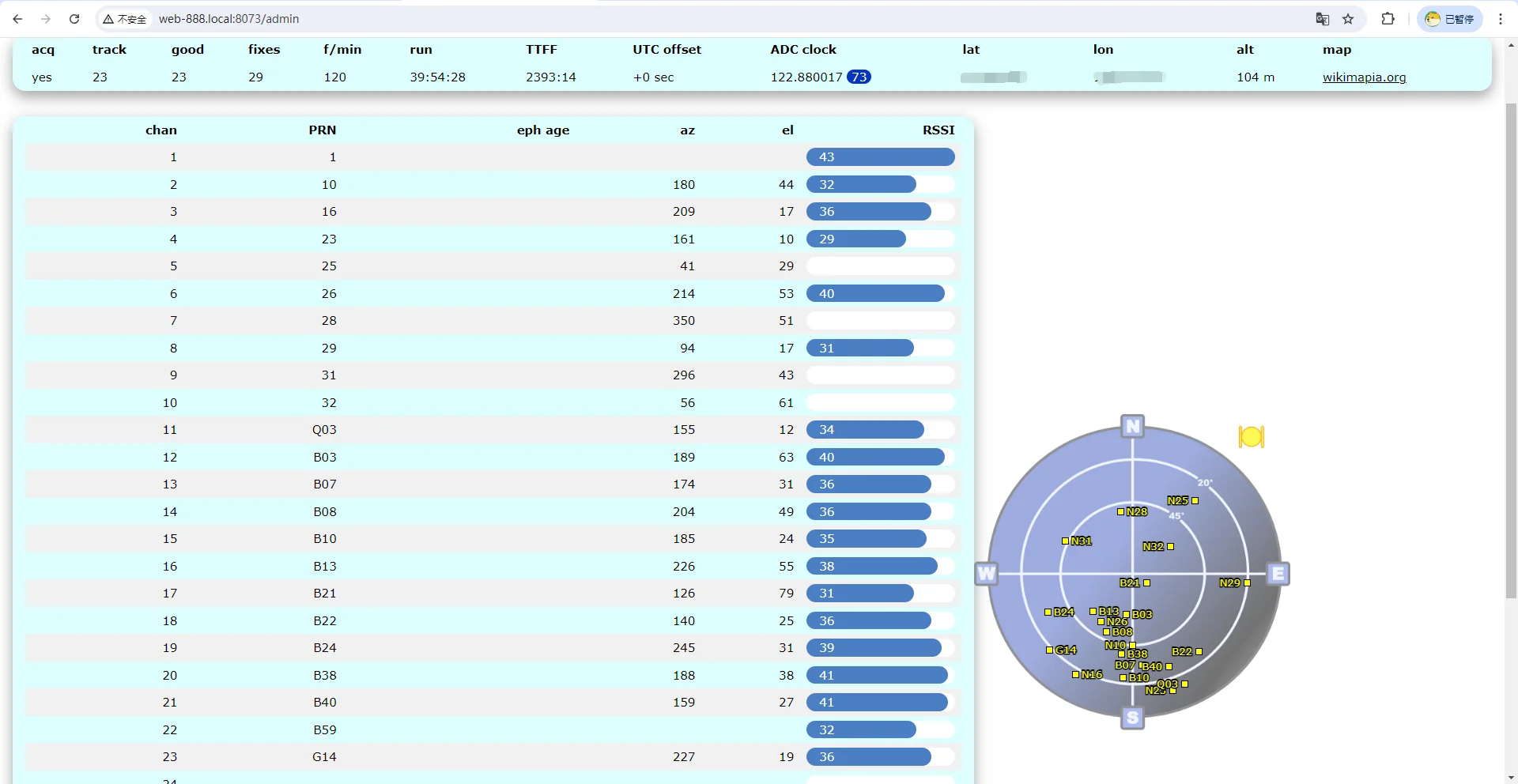Image resolution: width=1518 pixels, height=784 pixels.
Task: Click the paused profile button
Action: tap(1449, 19)
